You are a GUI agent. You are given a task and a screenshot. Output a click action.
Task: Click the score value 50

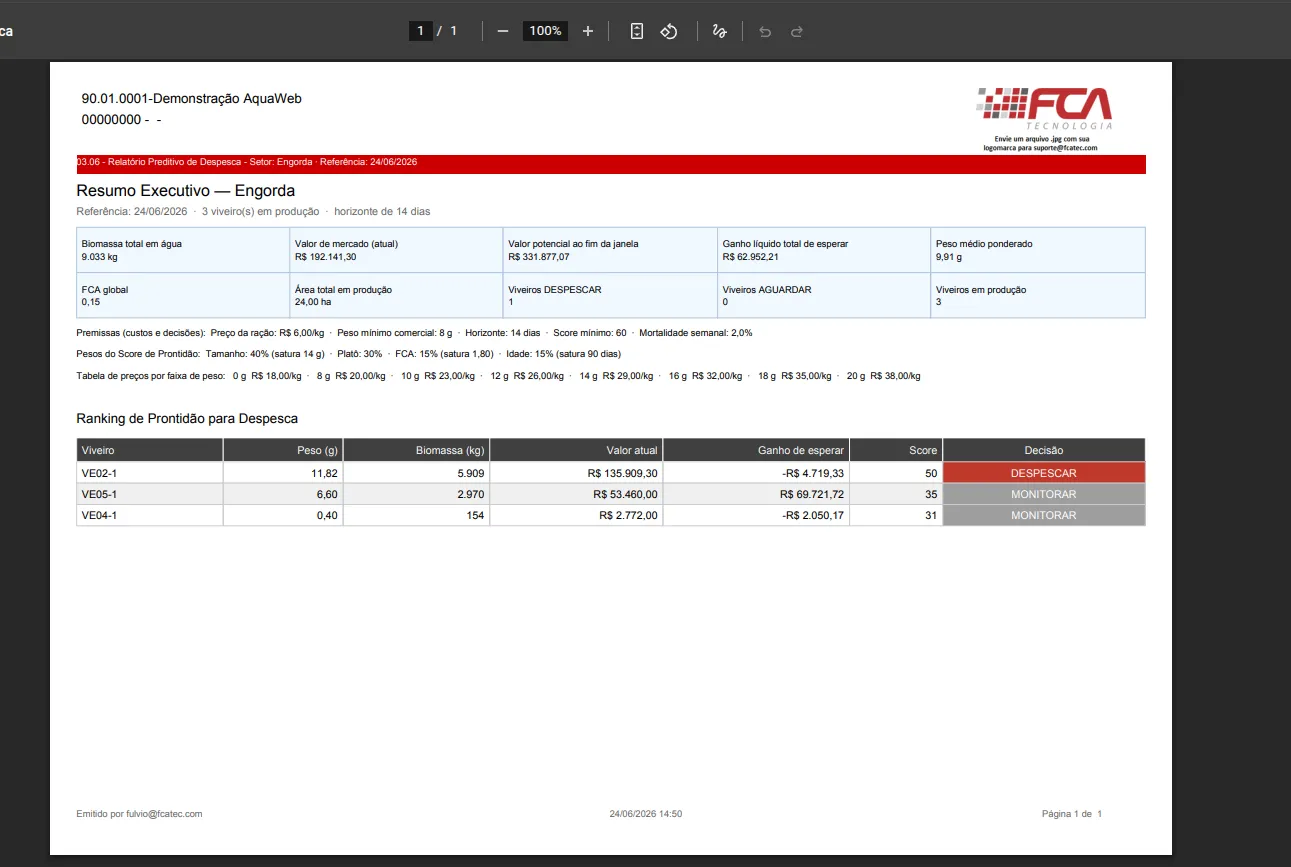931,473
